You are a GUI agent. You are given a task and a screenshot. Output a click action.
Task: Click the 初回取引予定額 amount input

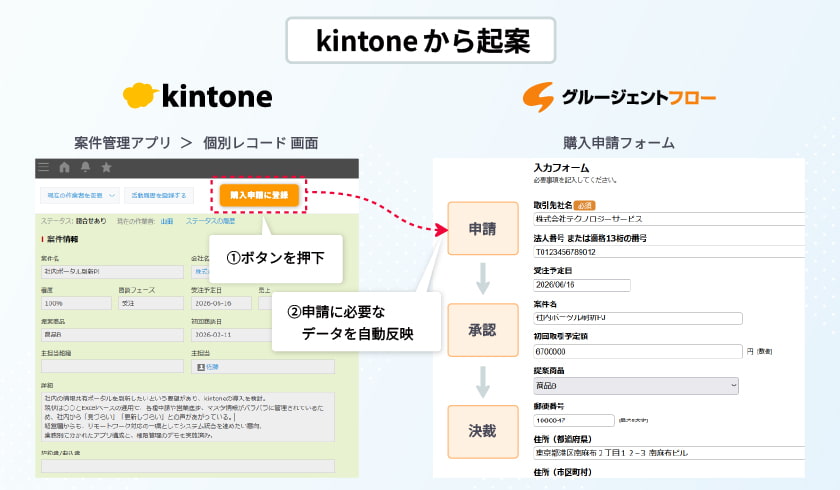638,351
